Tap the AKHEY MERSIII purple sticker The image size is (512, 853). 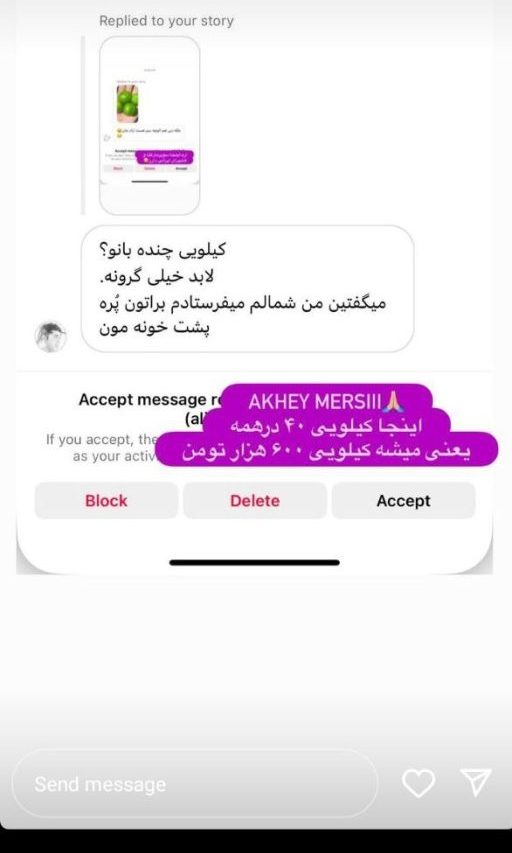pyautogui.click(x=327, y=403)
